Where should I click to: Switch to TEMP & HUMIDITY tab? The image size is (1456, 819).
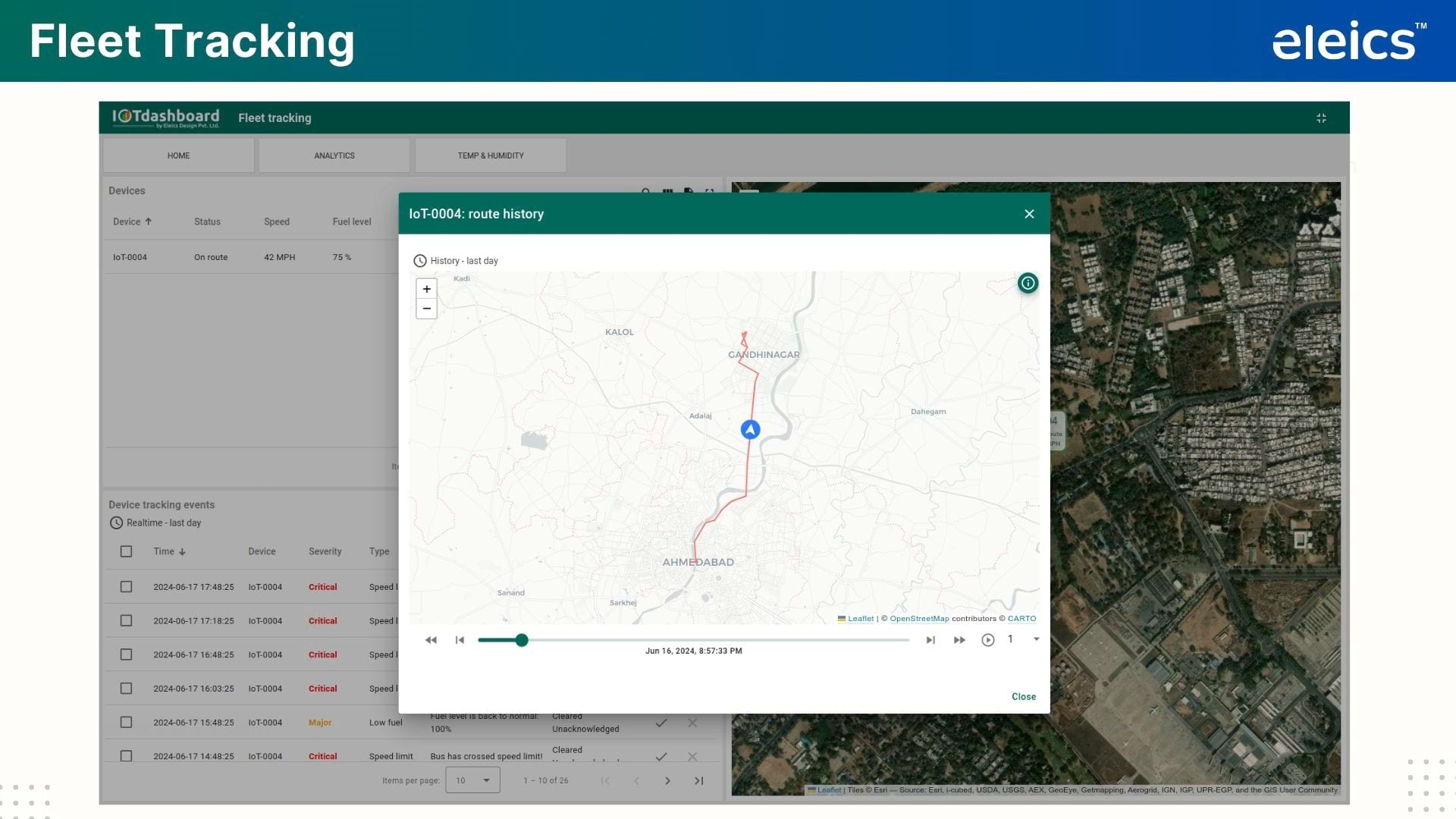tap(490, 155)
